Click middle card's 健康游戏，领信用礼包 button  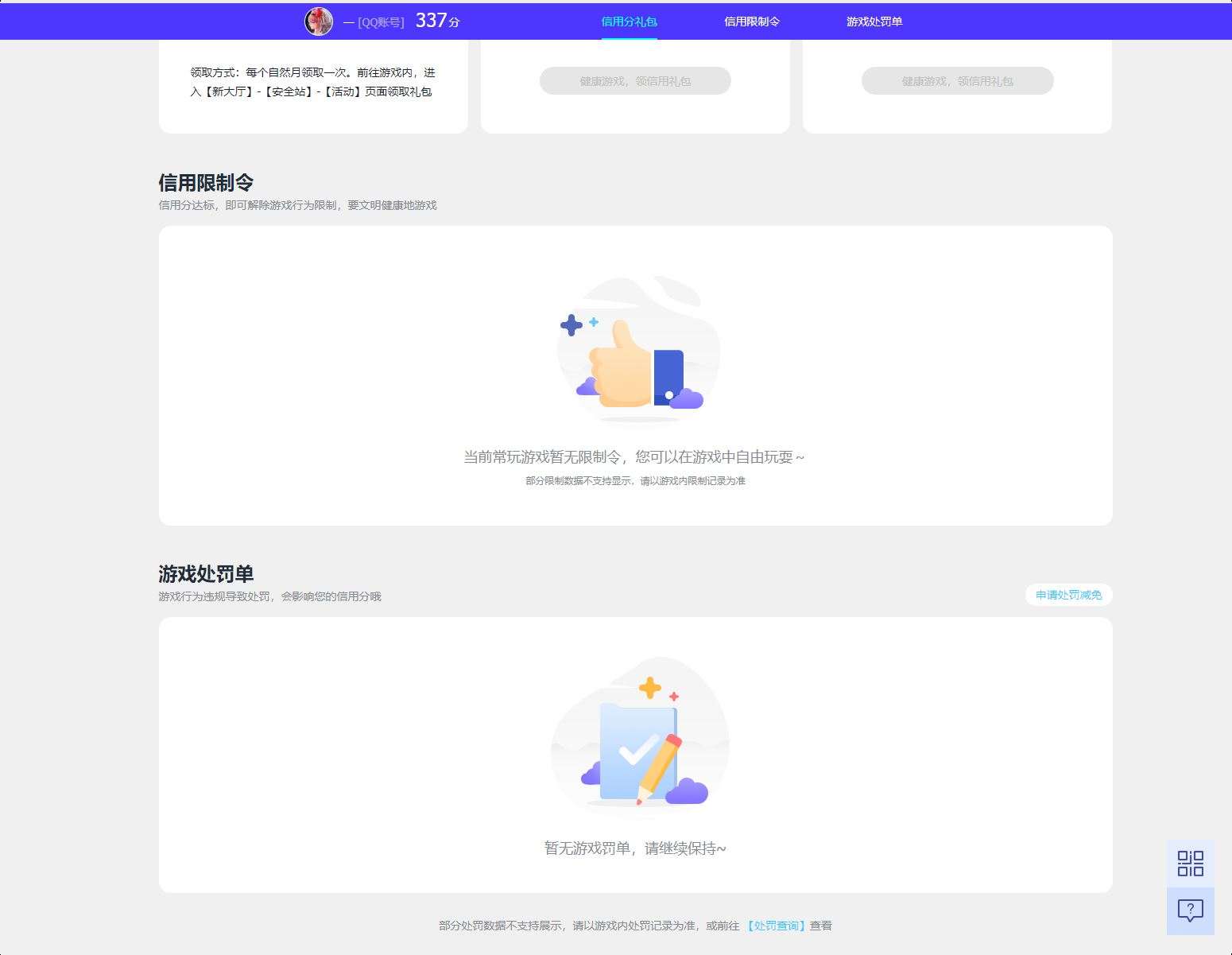point(635,81)
